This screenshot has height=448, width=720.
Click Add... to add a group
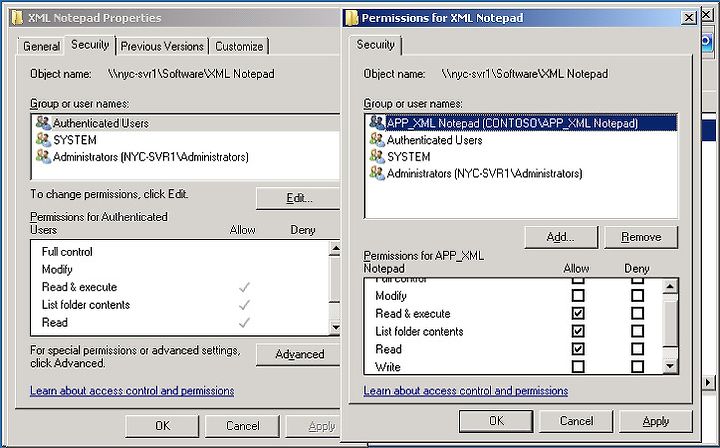[x=561, y=237]
